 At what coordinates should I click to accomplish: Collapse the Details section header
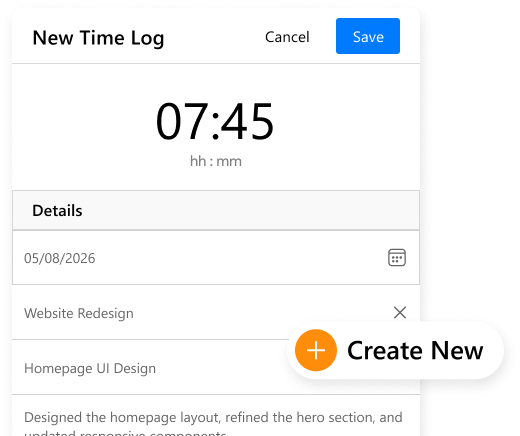coord(216,210)
